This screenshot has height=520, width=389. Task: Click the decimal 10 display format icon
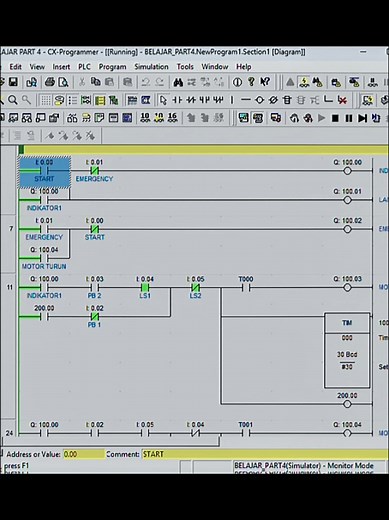point(145,118)
